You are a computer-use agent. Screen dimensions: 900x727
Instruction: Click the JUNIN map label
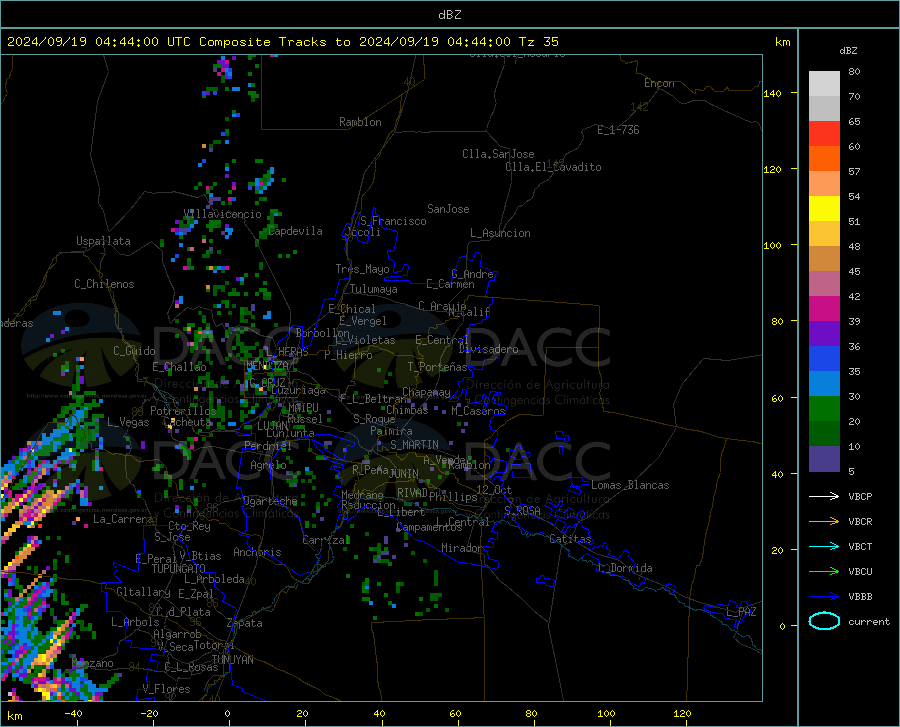(x=404, y=474)
